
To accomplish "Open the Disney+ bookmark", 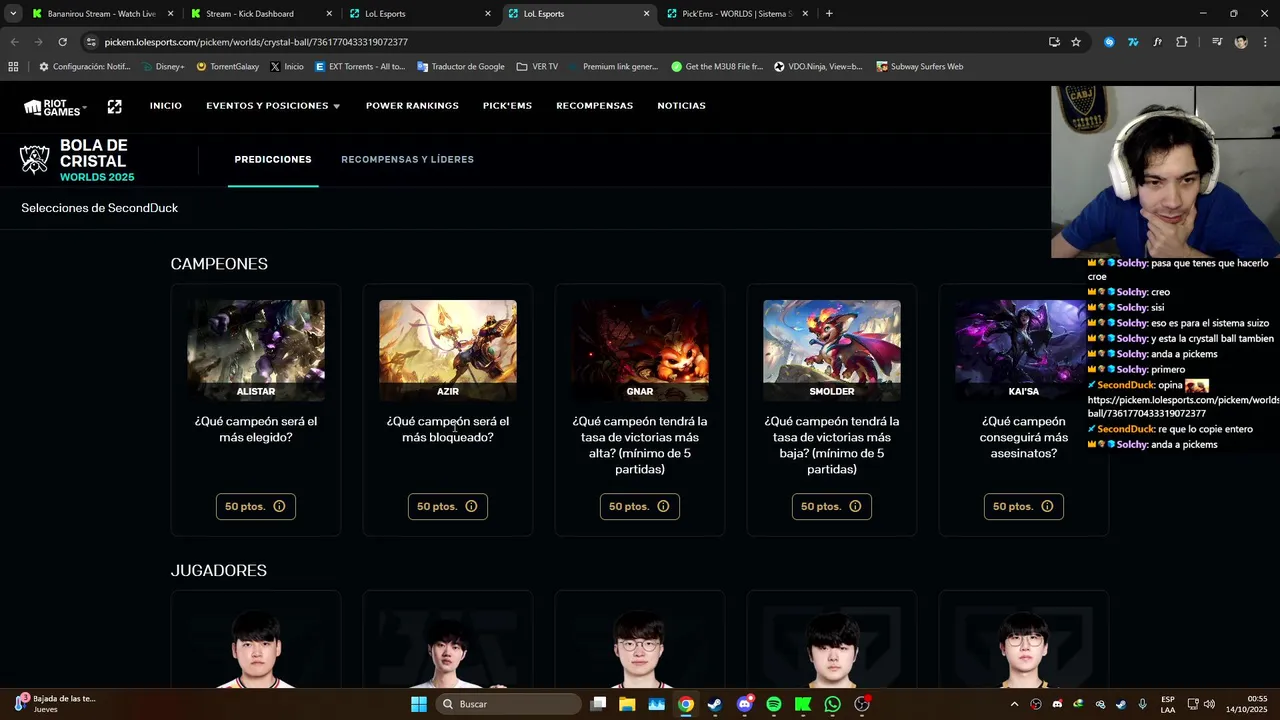I will coord(163,67).
